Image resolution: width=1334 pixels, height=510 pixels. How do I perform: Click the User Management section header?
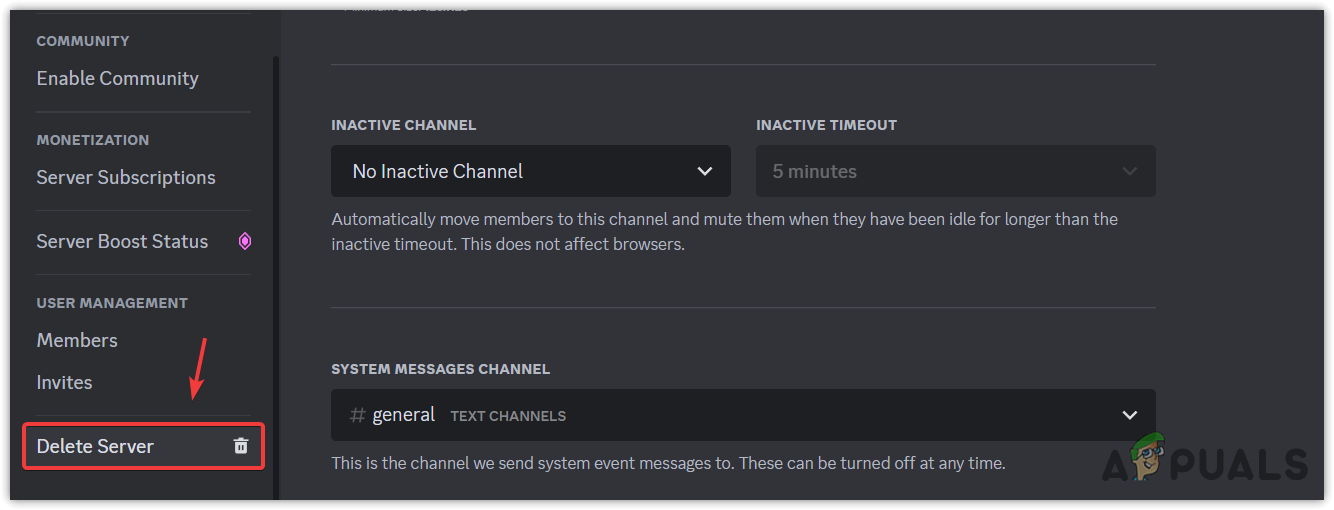point(112,303)
